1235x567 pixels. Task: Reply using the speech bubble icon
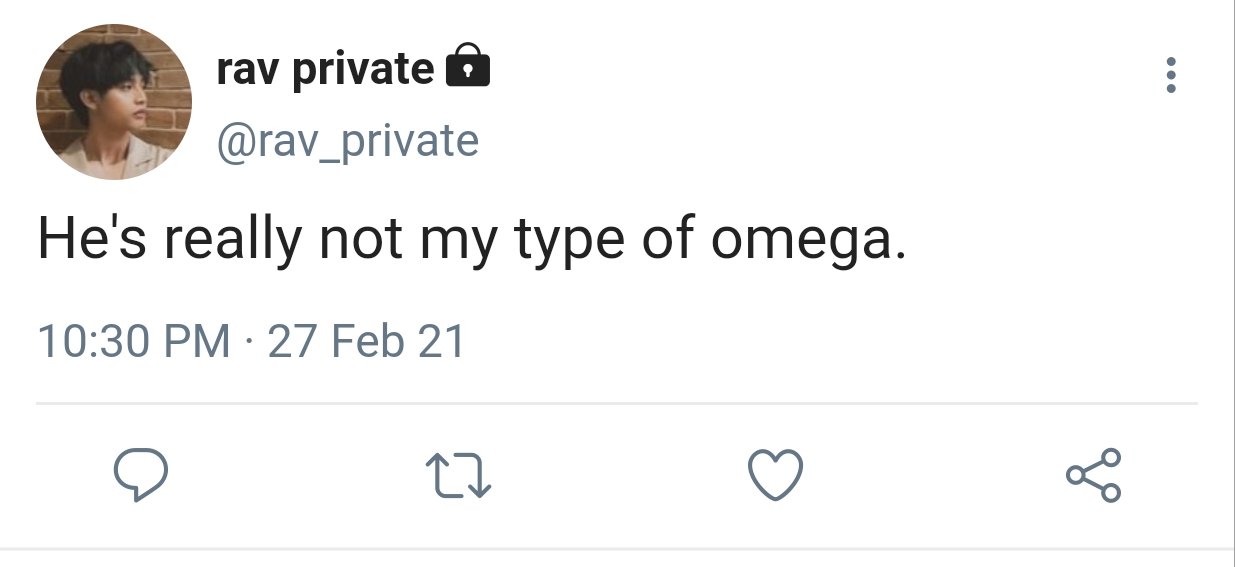click(x=139, y=474)
